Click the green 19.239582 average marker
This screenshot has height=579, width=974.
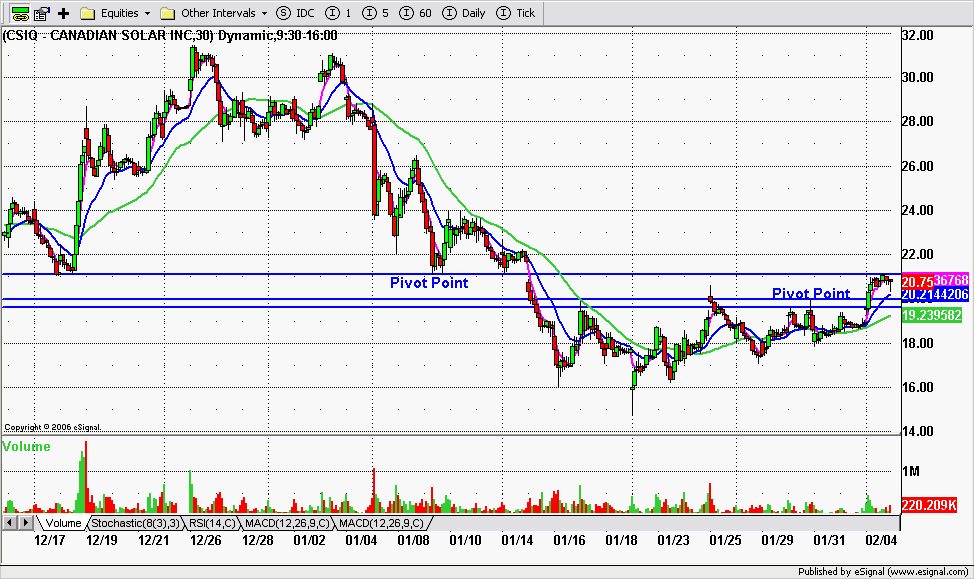(x=932, y=316)
